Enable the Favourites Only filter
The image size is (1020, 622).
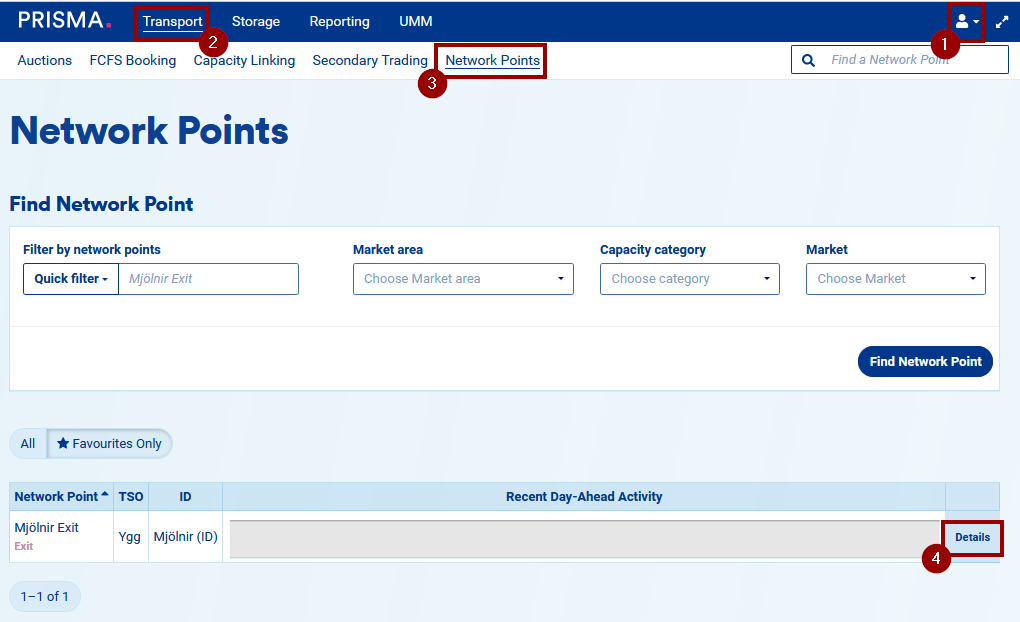(110, 443)
